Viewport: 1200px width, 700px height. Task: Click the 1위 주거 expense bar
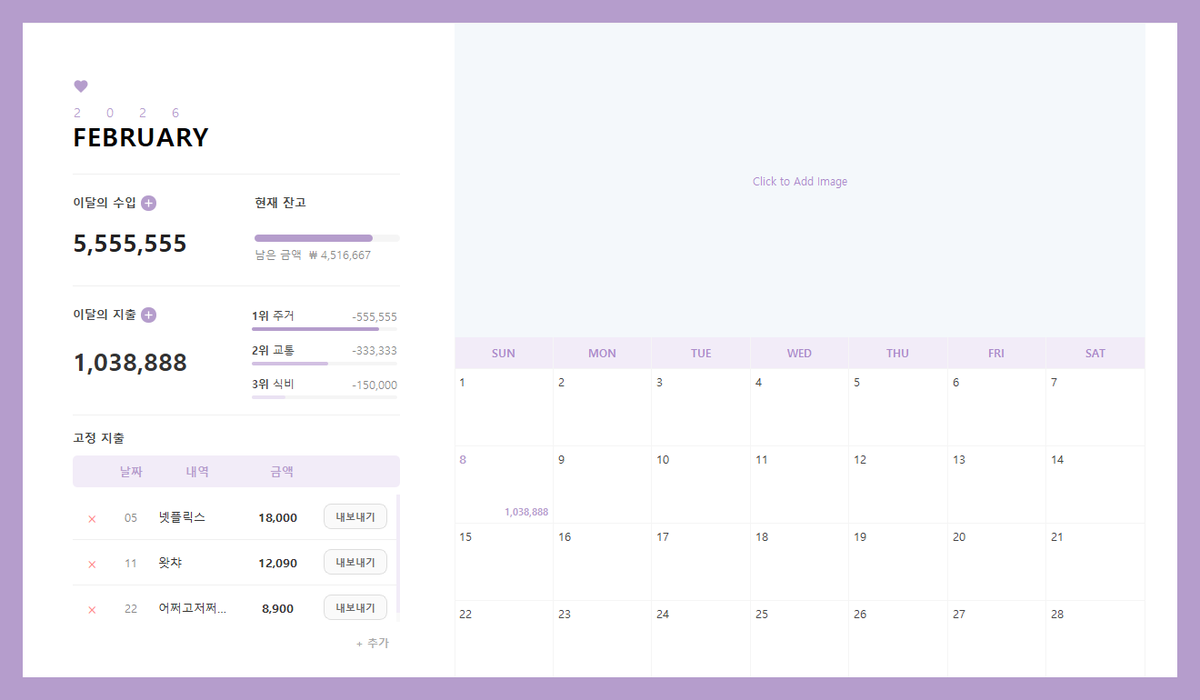[x=324, y=328]
